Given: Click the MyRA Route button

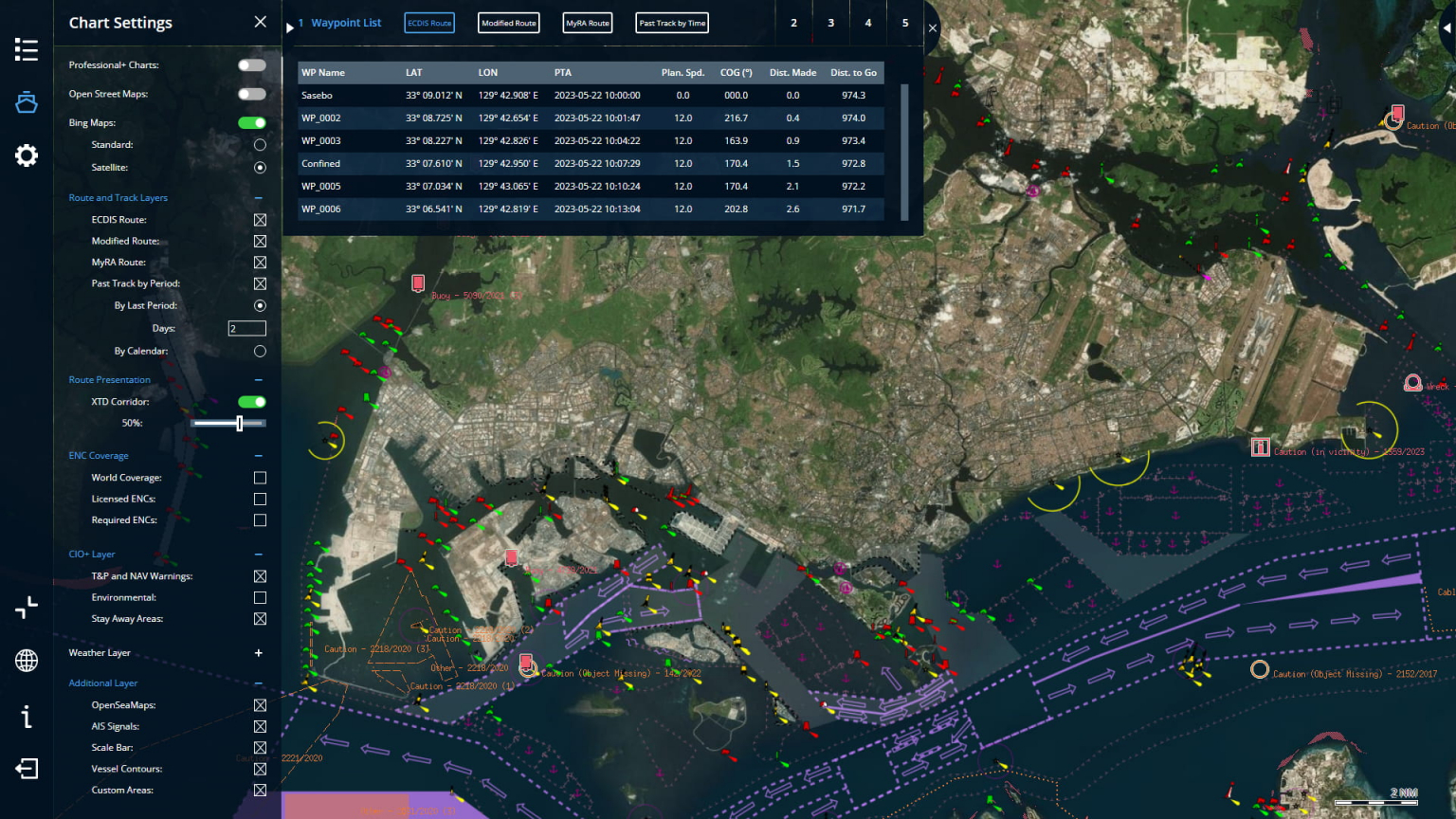Looking at the screenshot, I should pos(587,22).
